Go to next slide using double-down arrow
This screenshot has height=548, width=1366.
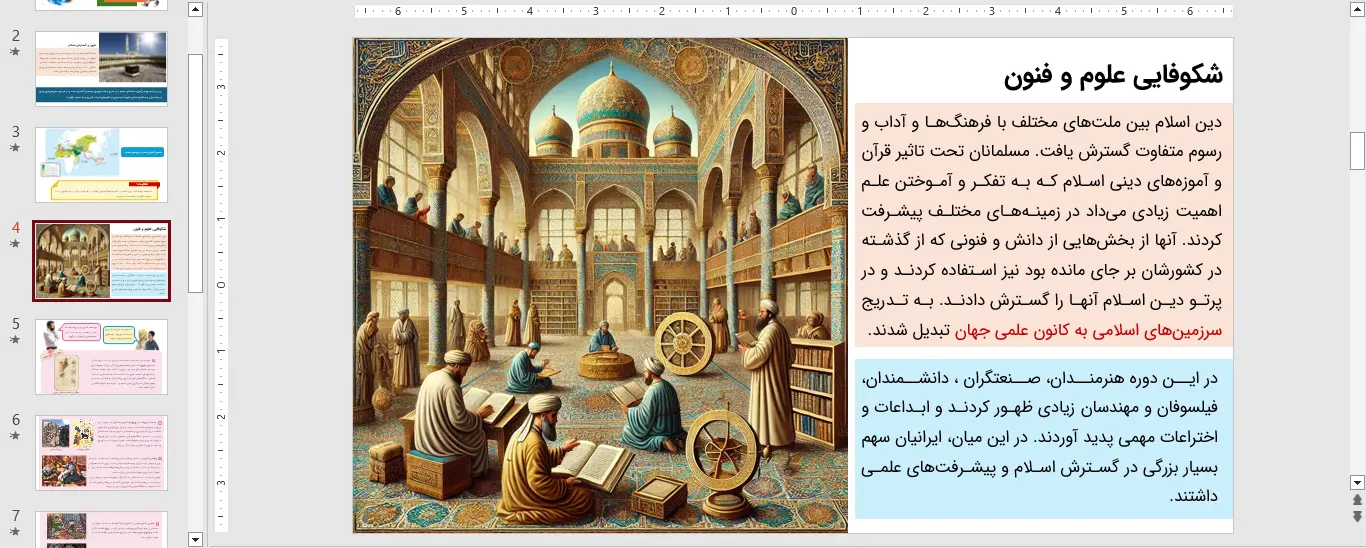[x=1357, y=516]
